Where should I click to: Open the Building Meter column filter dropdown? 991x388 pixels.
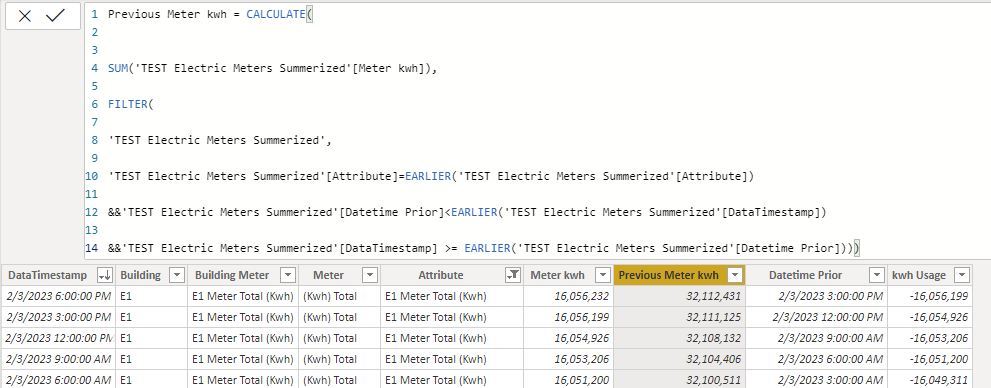(288, 275)
